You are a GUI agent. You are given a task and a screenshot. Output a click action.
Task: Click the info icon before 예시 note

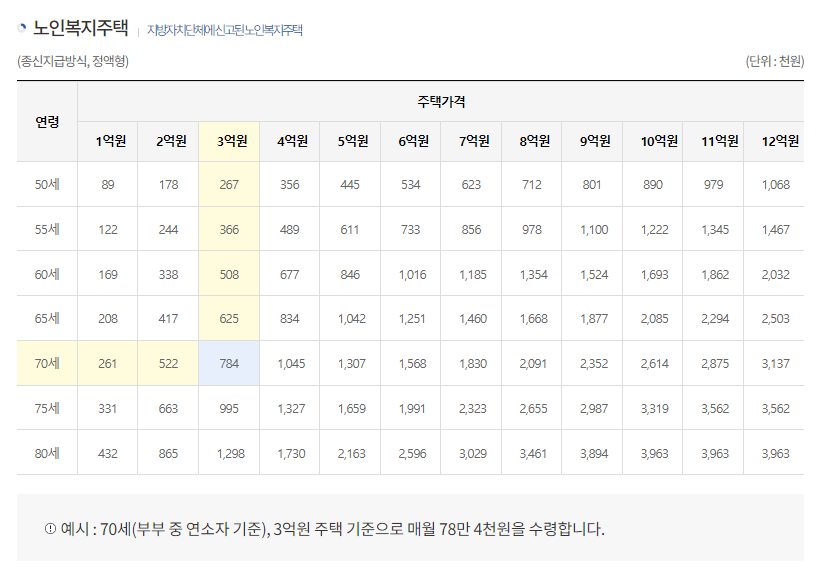(x=50, y=528)
